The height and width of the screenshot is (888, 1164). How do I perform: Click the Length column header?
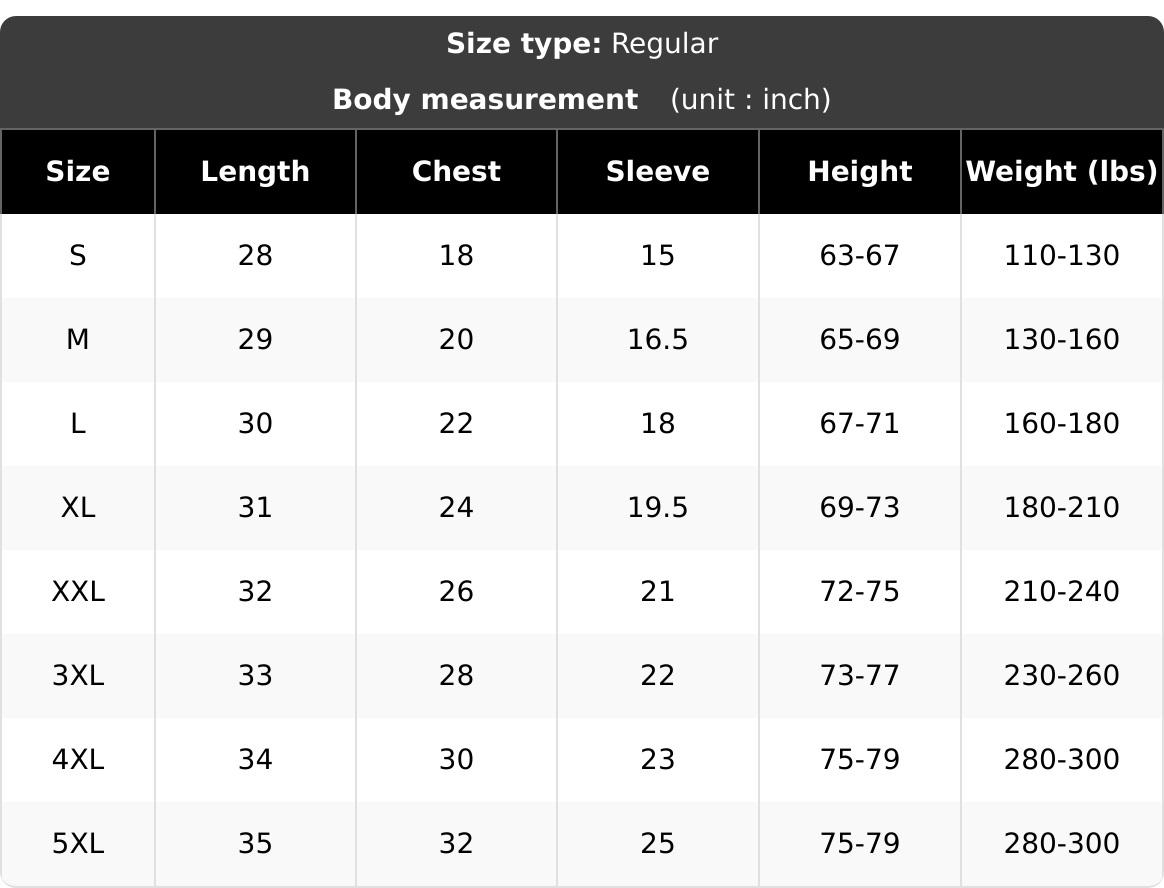point(255,172)
